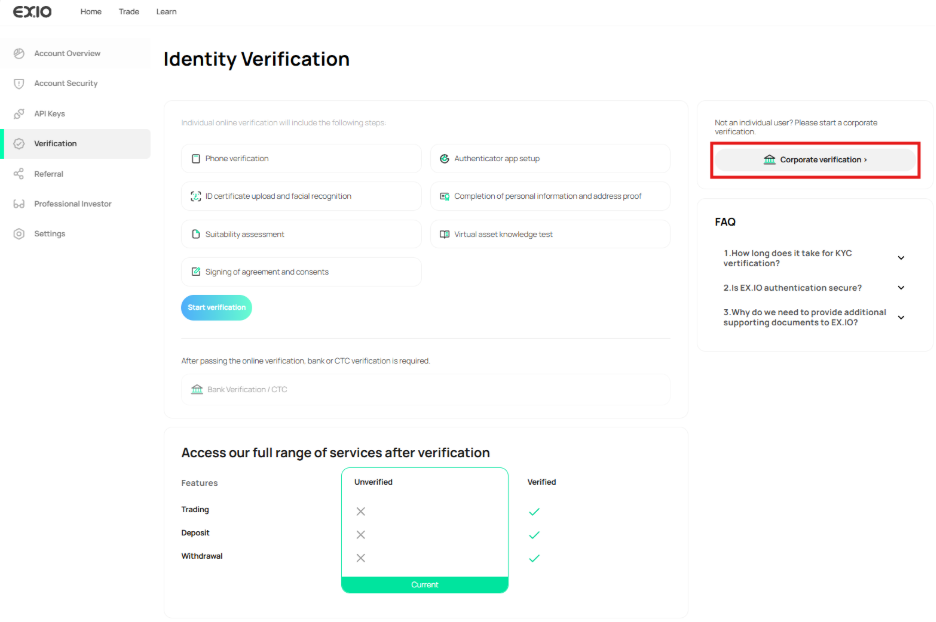
Task: Open the Learn menu
Action: point(166,12)
